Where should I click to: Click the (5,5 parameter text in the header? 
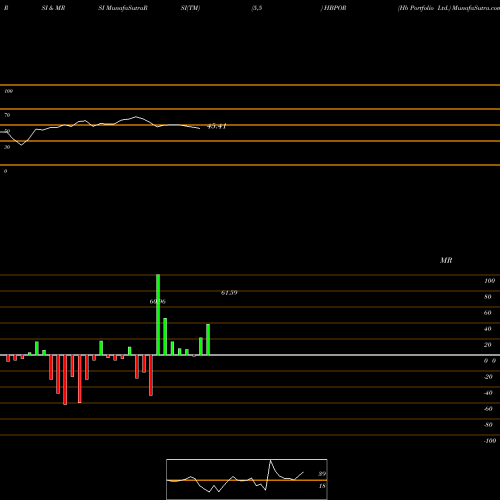(x=257, y=8)
